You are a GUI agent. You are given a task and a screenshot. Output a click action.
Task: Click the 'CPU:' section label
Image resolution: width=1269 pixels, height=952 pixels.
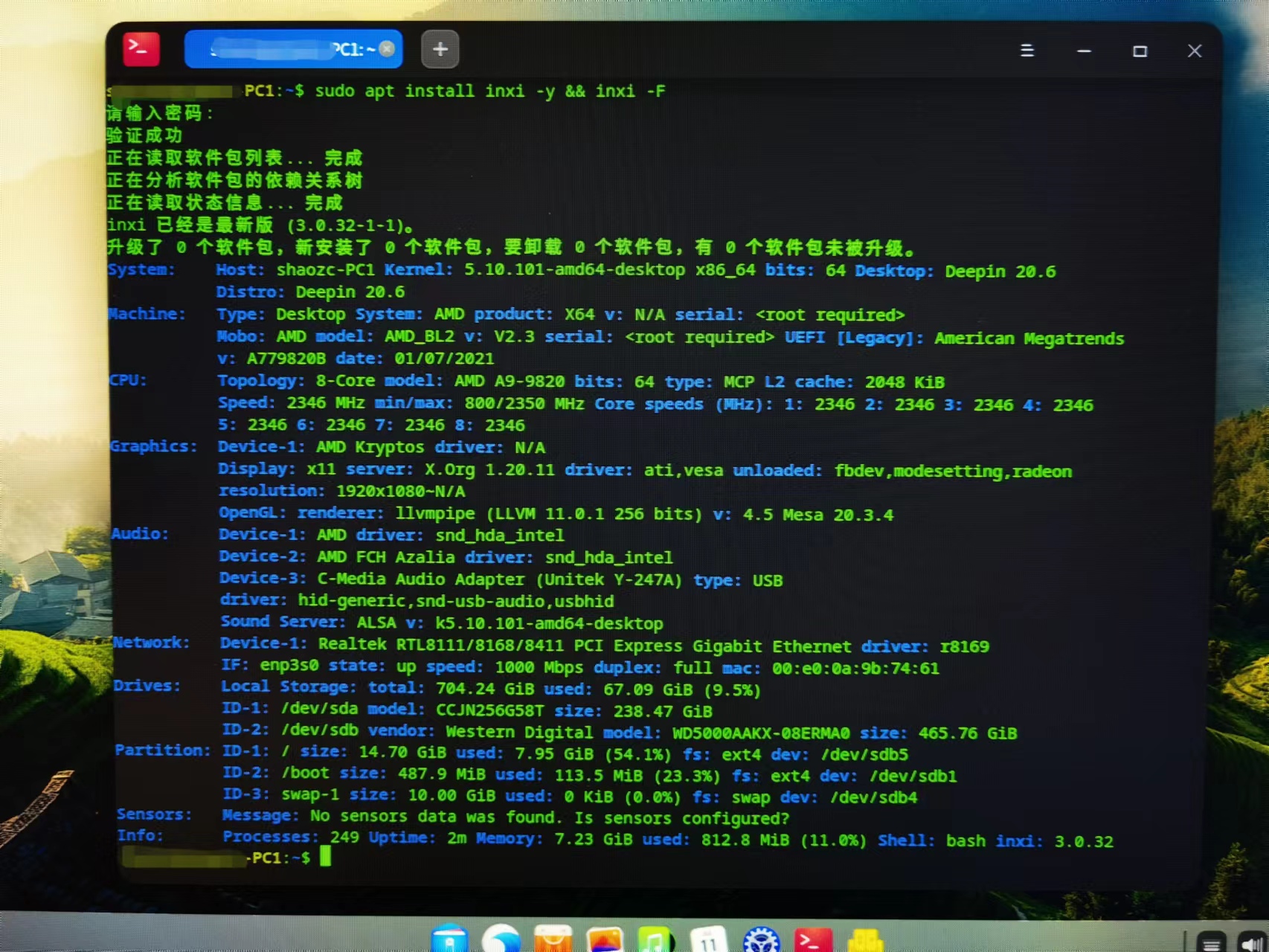point(128,379)
